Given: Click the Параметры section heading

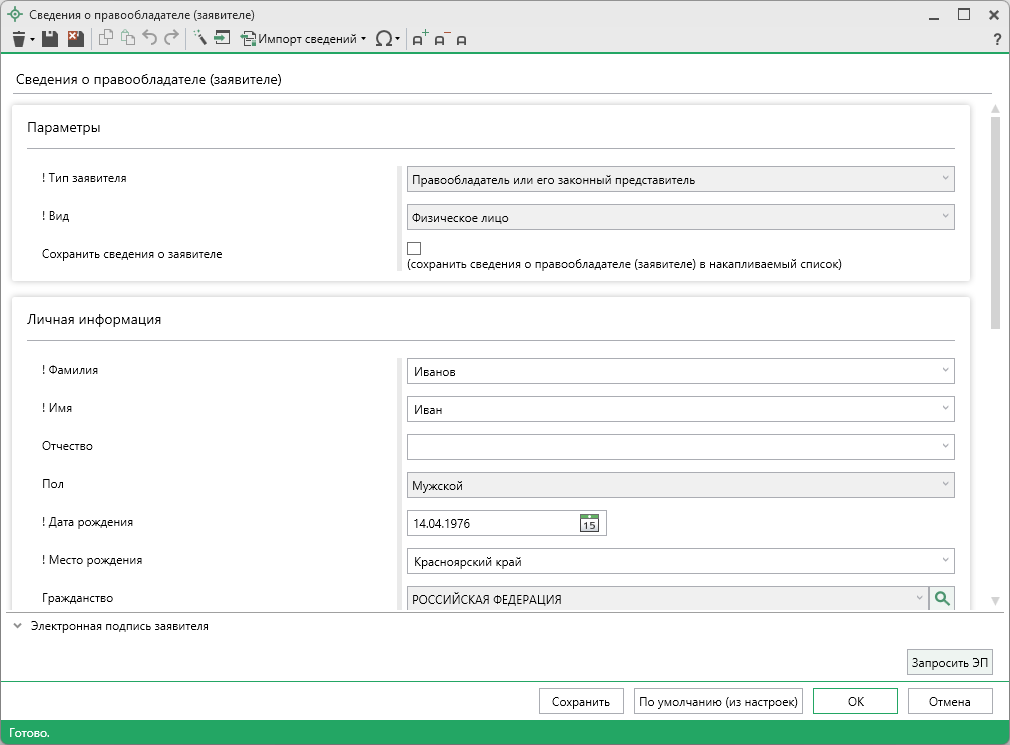Looking at the screenshot, I should point(64,127).
